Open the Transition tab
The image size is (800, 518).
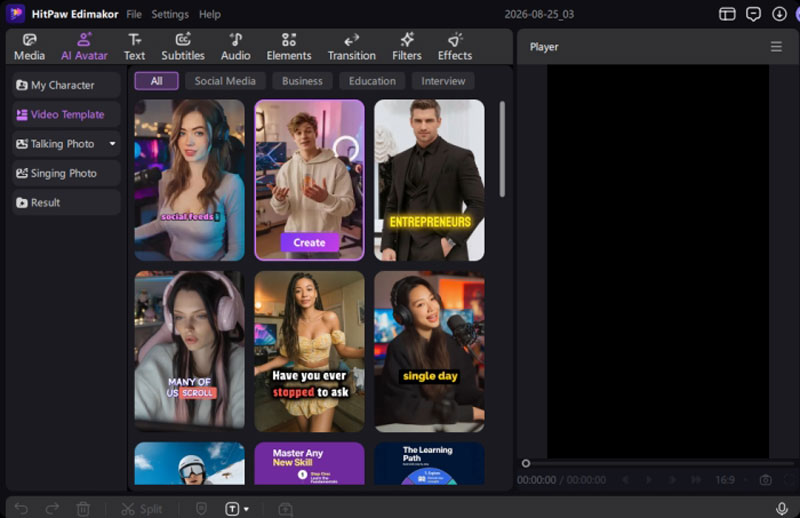coord(352,46)
